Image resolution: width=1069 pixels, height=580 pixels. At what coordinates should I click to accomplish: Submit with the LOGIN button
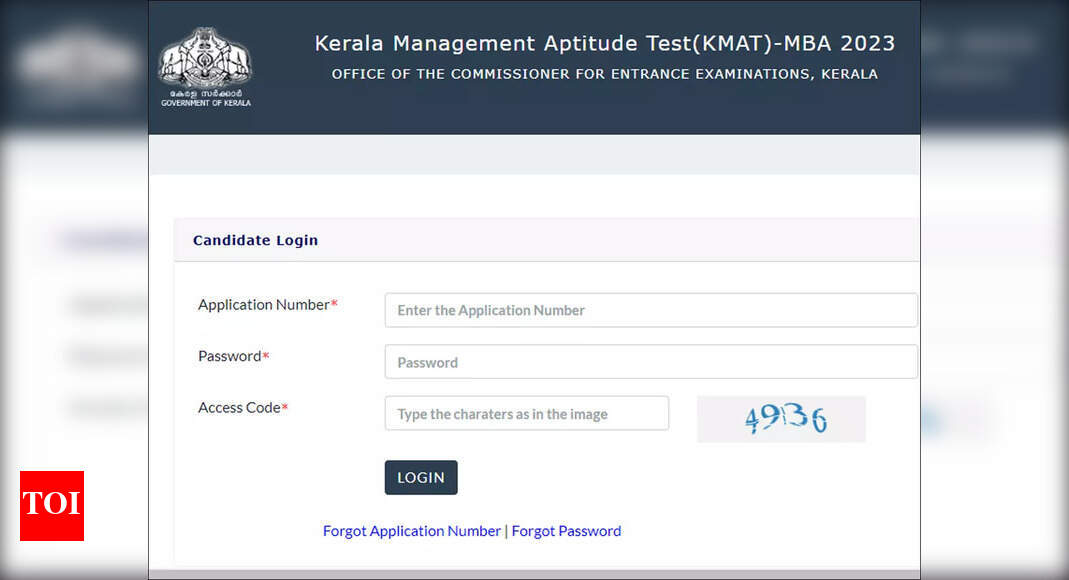[x=421, y=478]
